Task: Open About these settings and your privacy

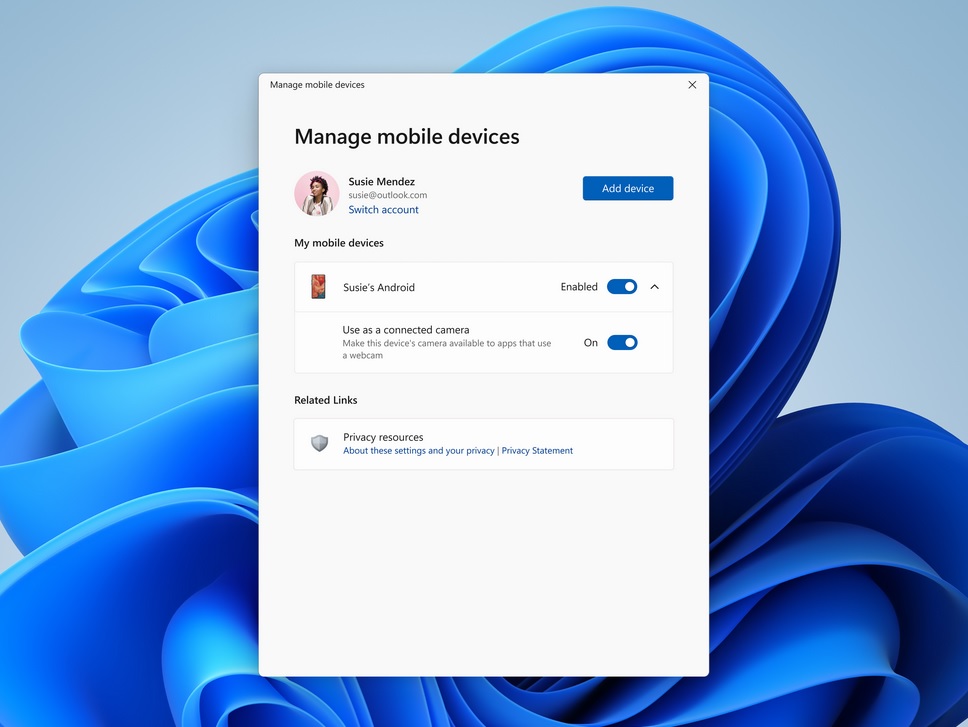Action: click(419, 451)
